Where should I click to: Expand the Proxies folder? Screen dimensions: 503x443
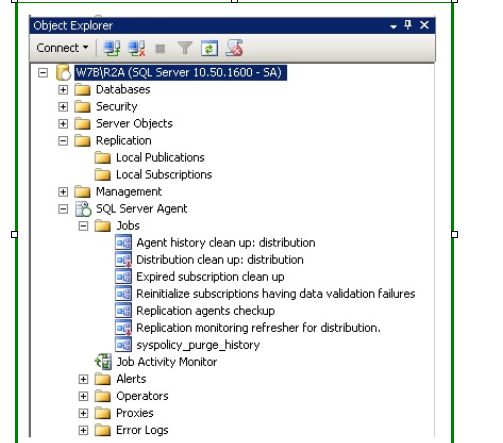click(x=83, y=413)
